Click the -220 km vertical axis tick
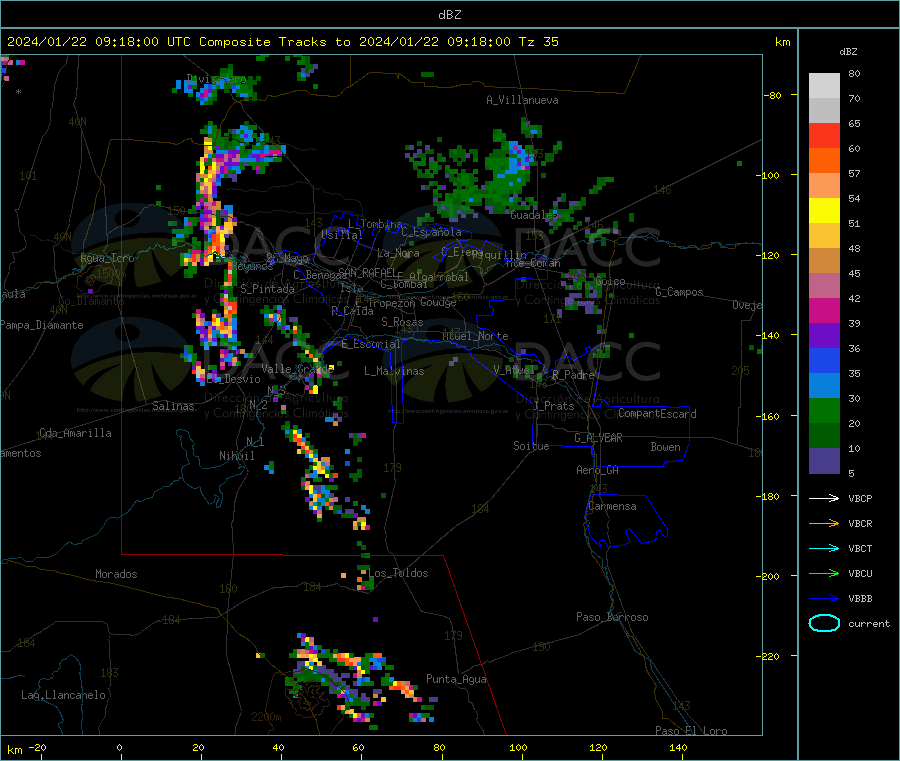Screen dimensions: 900x761 pyautogui.click(x=770, y=657)
